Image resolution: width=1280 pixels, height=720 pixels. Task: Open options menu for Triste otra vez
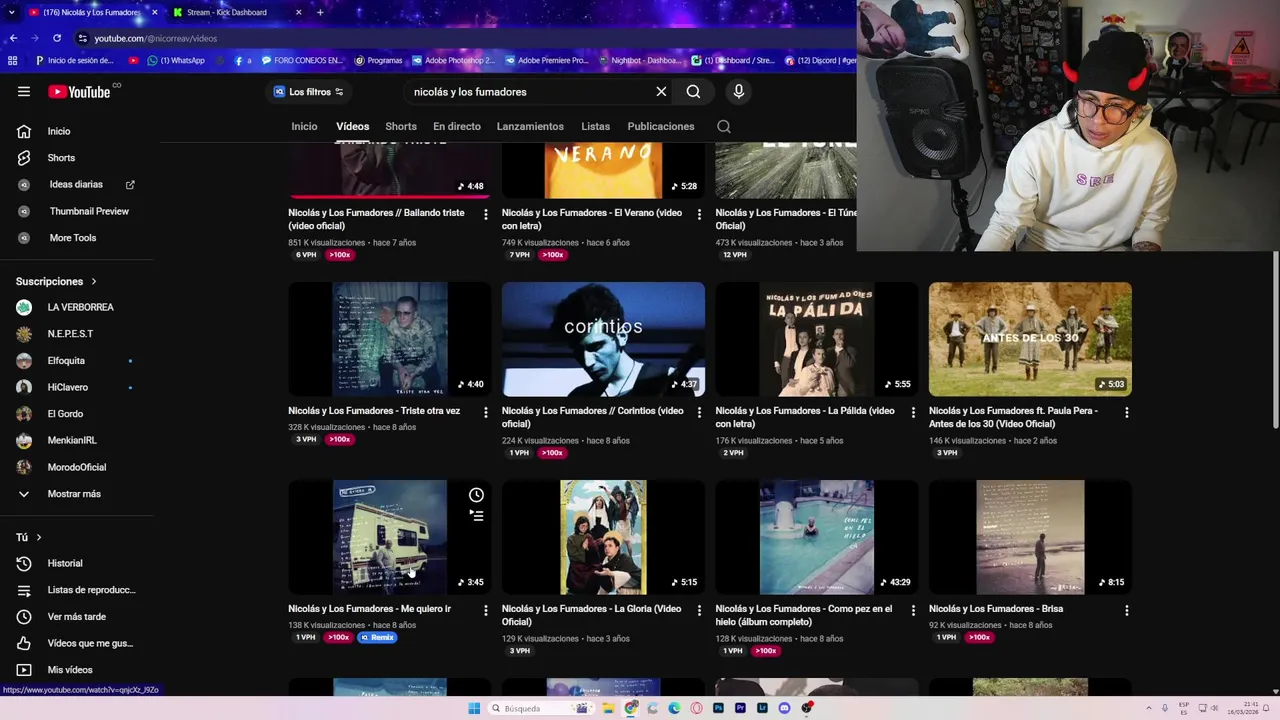[x=486, y=412]
